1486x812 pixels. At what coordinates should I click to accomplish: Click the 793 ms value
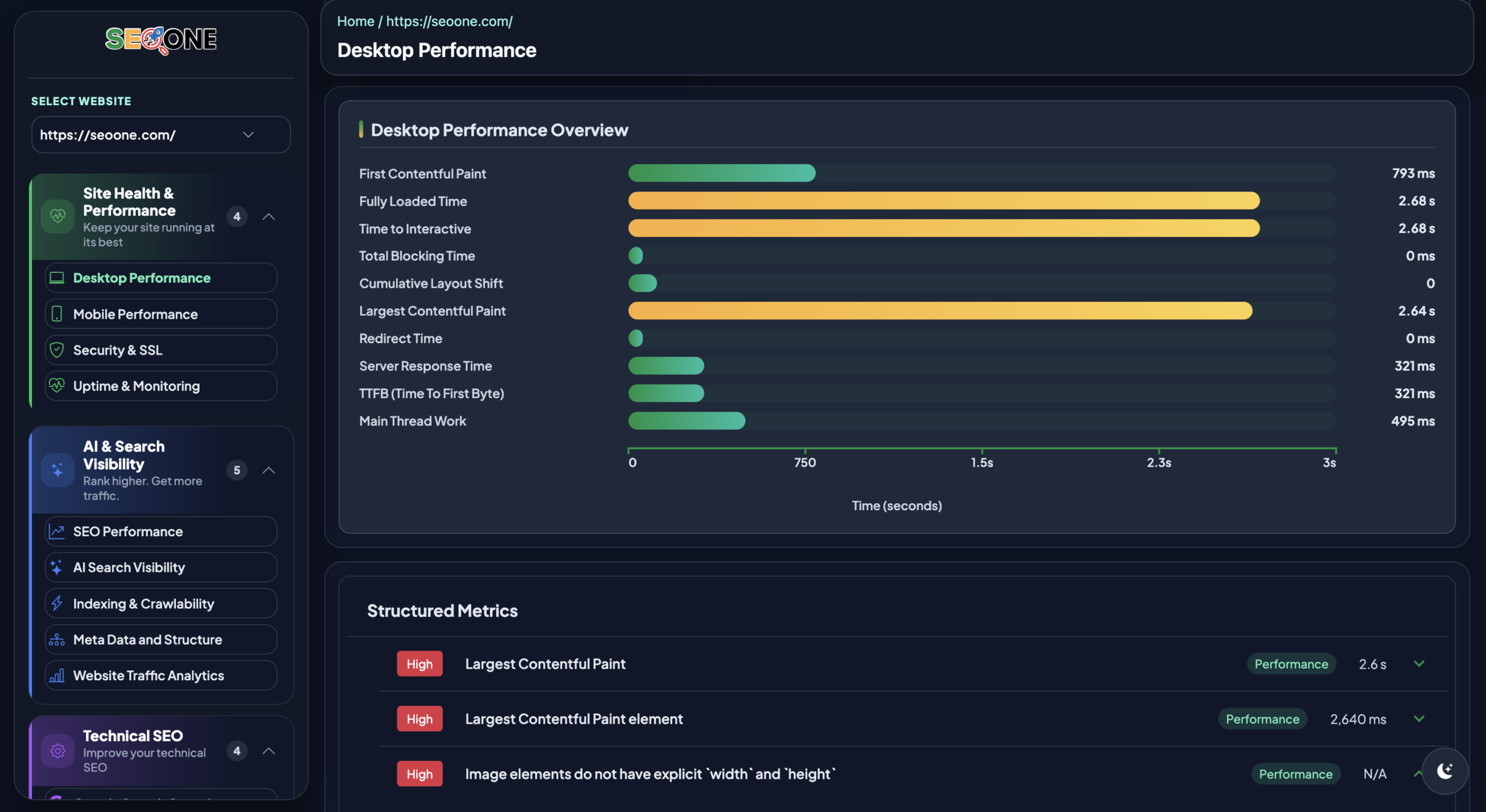(x=1413, y=173)
